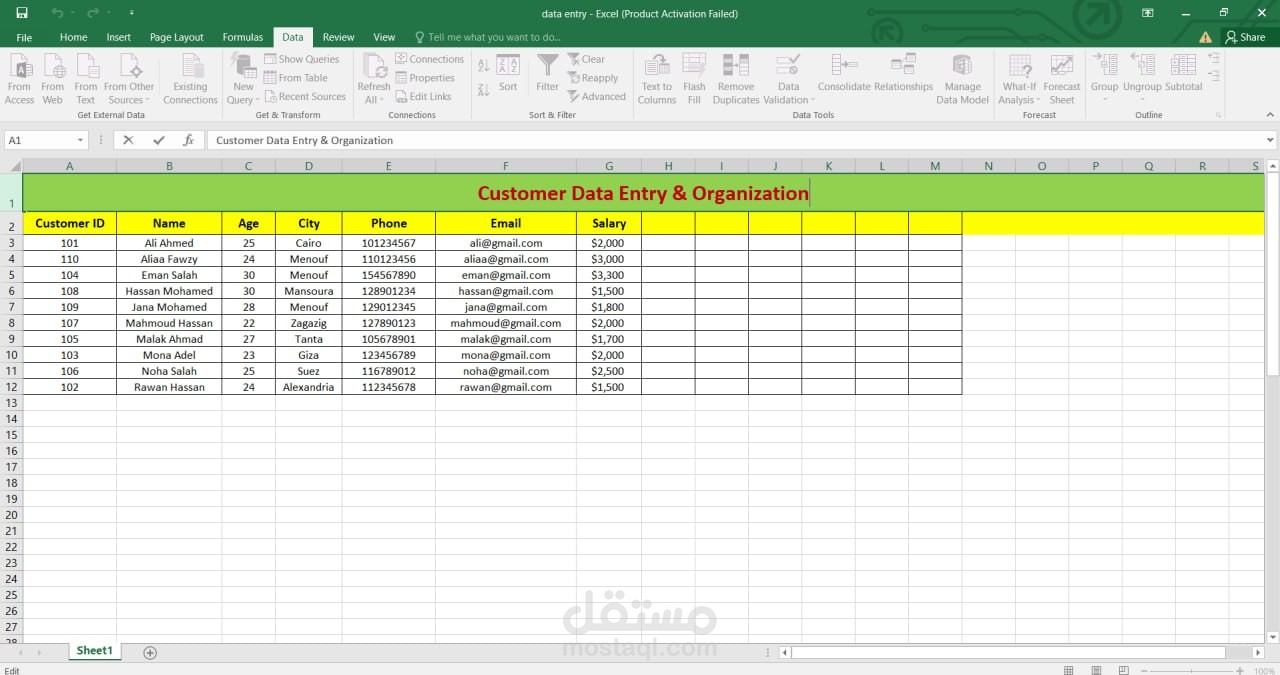Import data using From Web
1280x675 pixels.
click(52, 78)
